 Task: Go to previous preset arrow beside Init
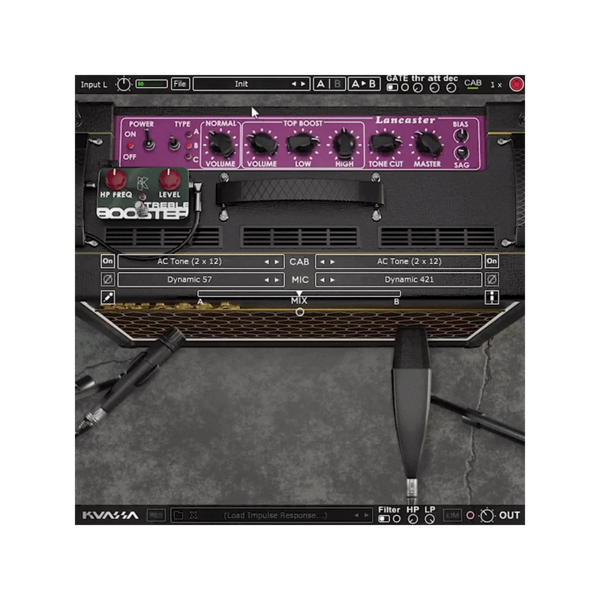(294, 84)
